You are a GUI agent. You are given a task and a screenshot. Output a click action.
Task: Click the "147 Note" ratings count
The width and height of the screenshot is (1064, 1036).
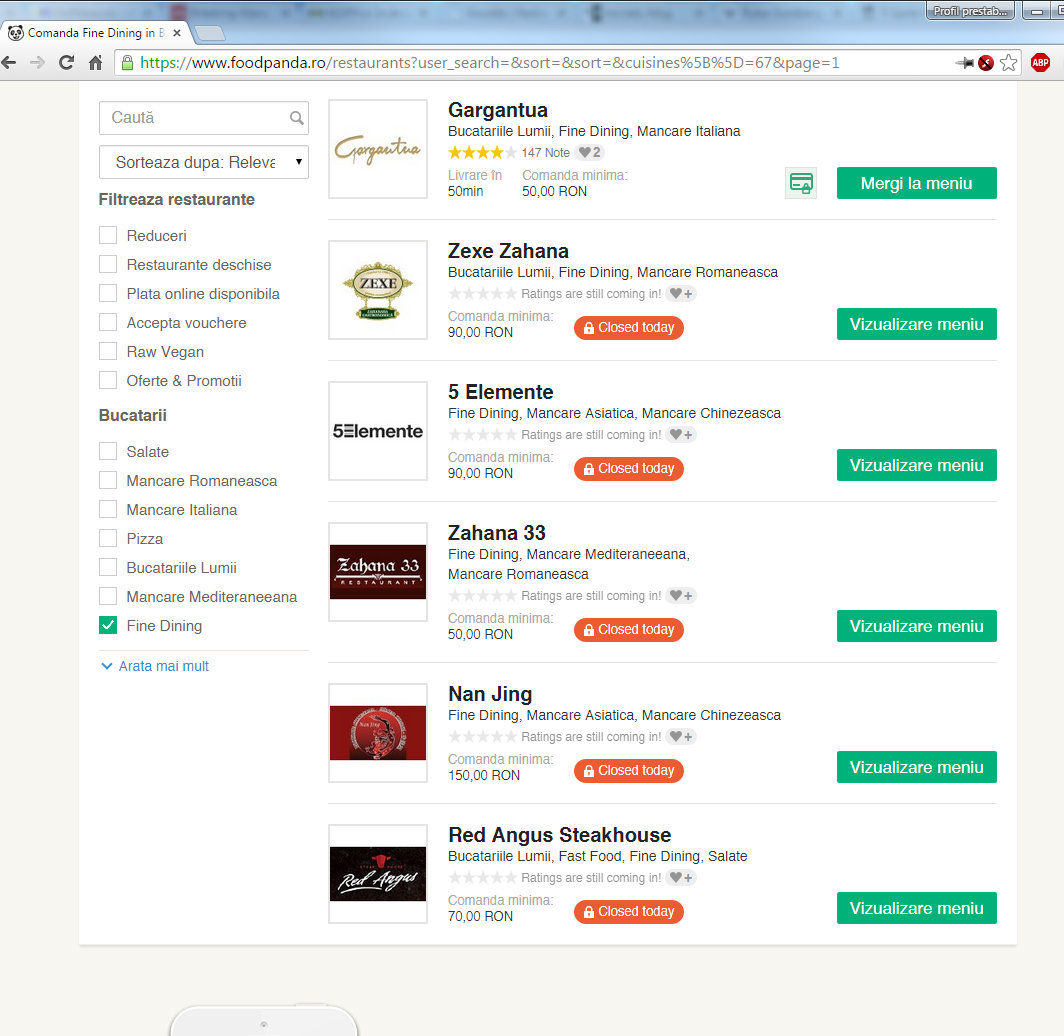[546, 153]
